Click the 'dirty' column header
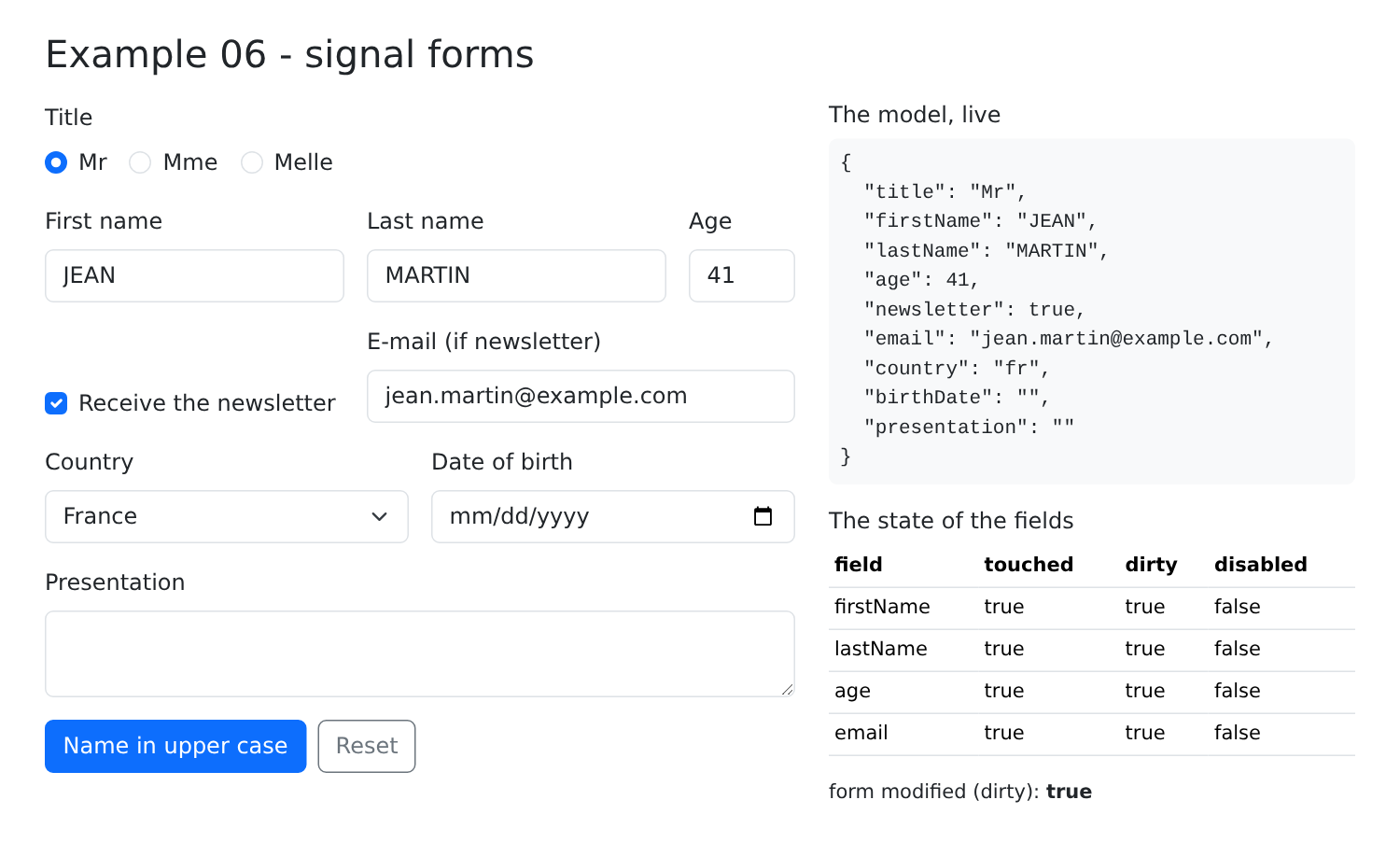 (x=1151, y=565)
